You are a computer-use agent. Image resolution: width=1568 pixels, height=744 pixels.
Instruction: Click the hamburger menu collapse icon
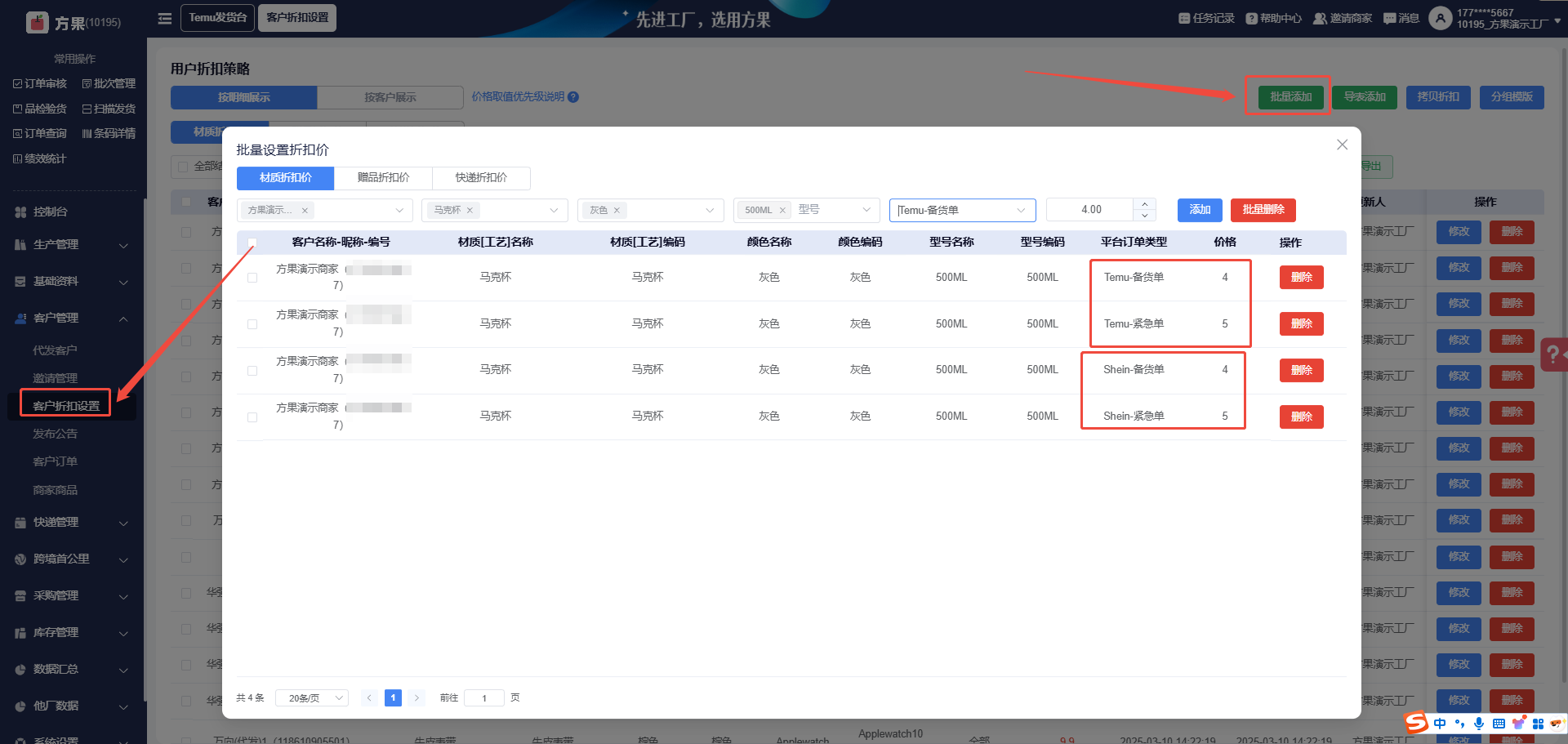click(165, 18)
